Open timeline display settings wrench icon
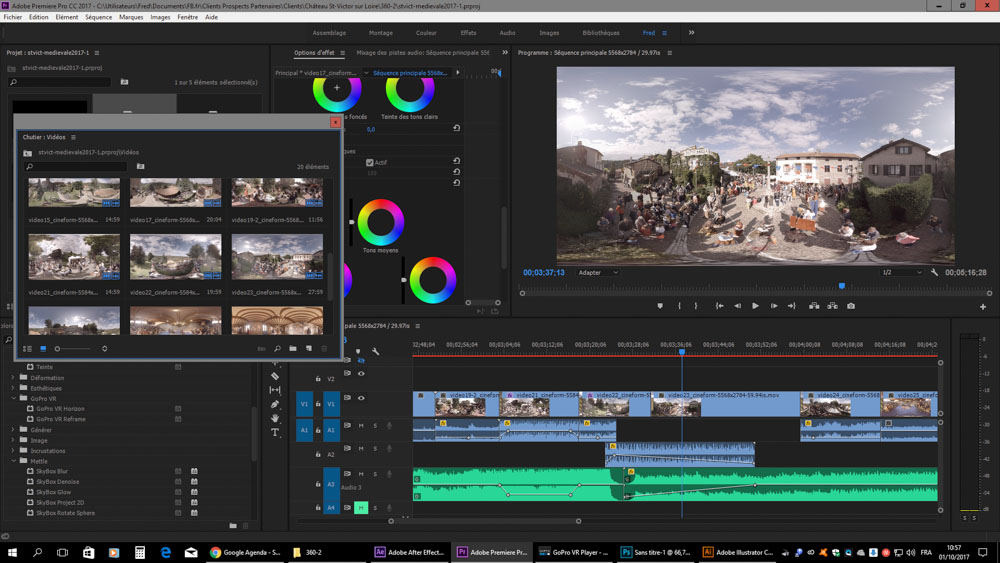Image resolution: width=1000 pixels, height=563 pixels. pos(376,351)
